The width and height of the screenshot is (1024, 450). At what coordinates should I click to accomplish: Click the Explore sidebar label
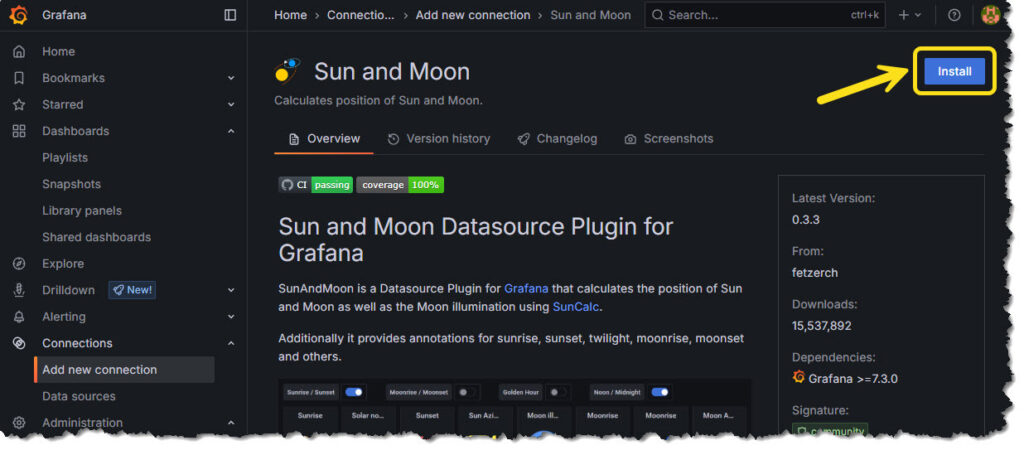coord(63,264)
